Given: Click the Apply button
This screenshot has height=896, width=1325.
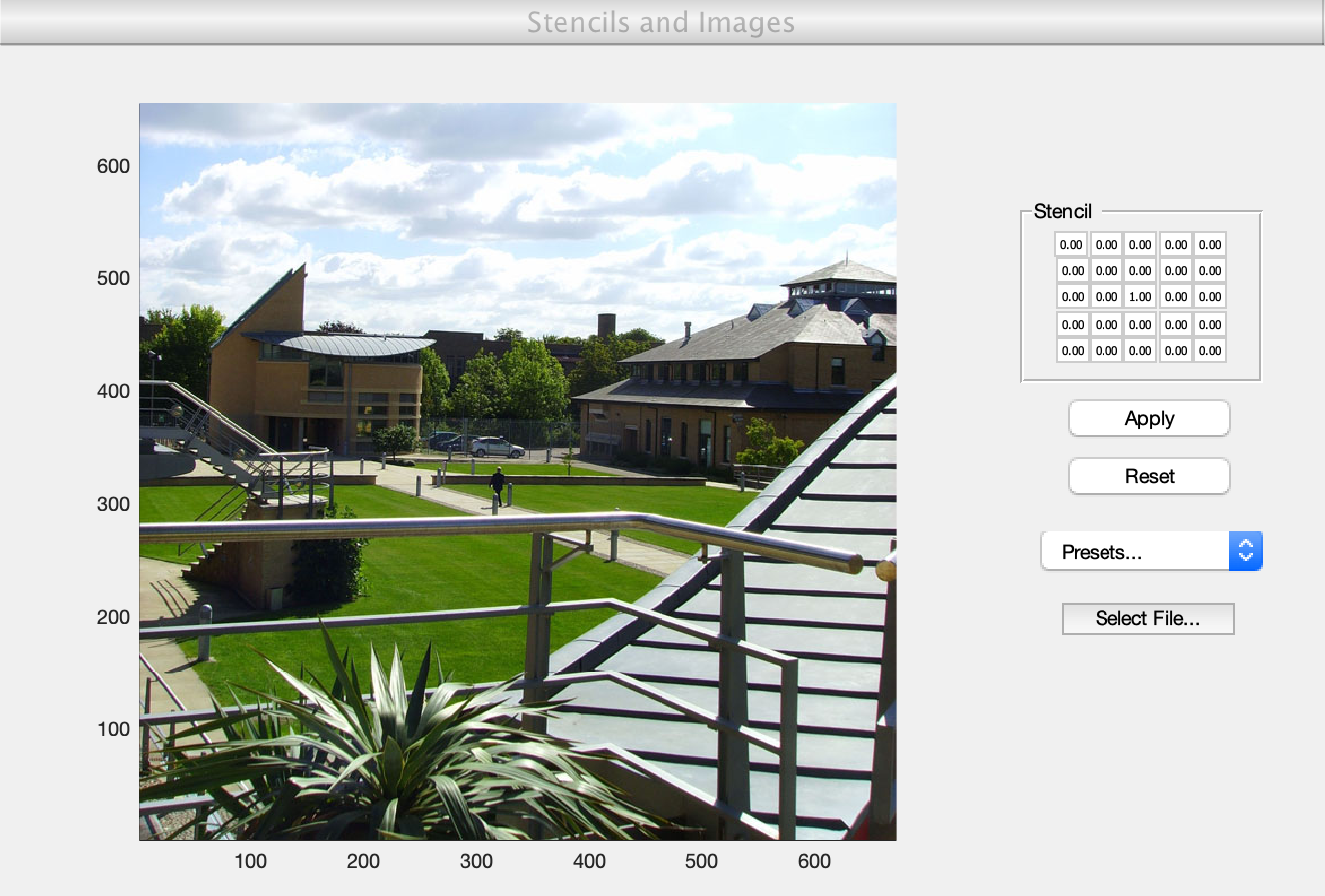Looking at the screenshot, I should 1149,418.
